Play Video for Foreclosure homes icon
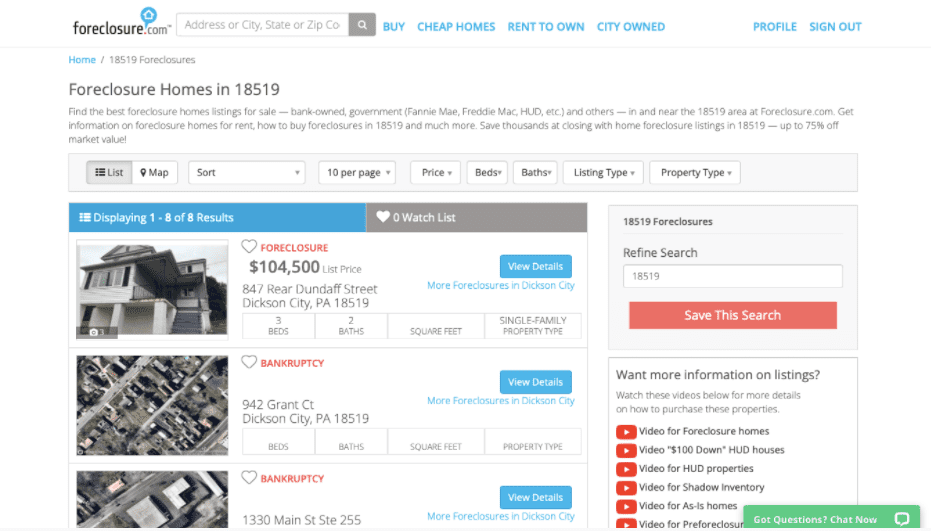 click(x=626, y=431)
